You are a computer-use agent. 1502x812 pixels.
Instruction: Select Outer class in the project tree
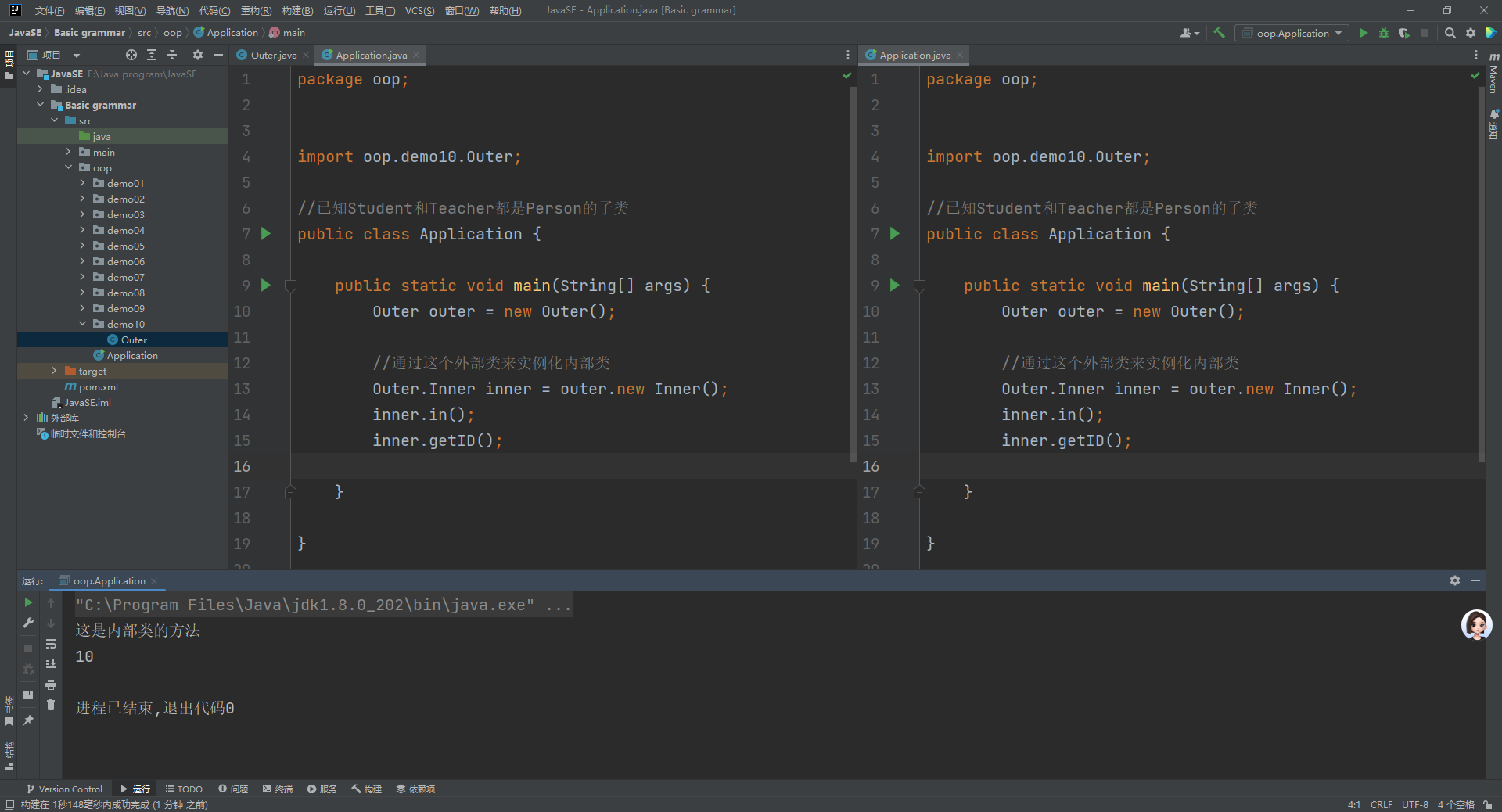[123, 340]
